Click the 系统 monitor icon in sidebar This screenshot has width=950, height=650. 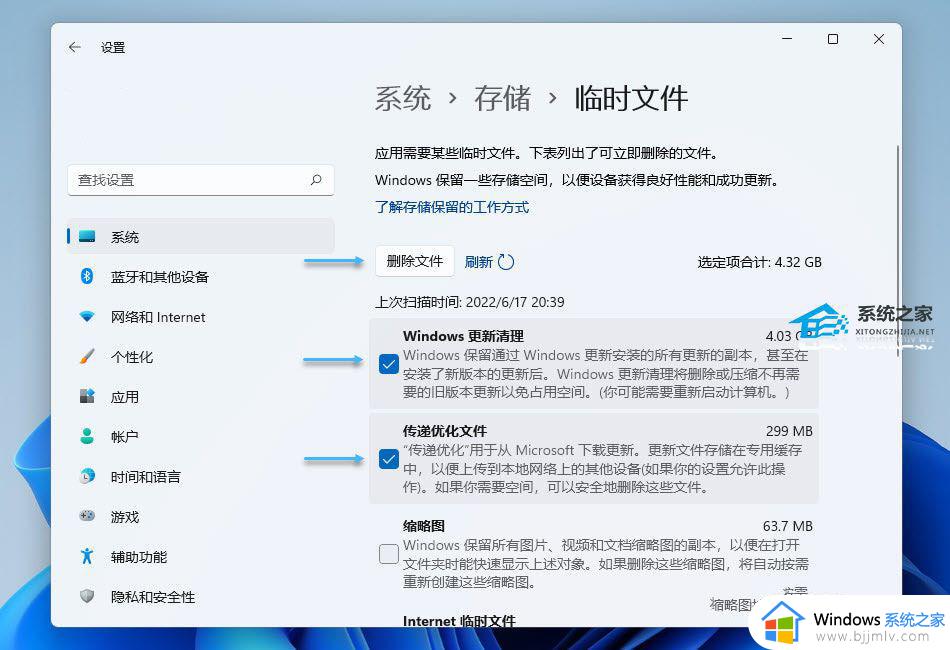click(x=87, y=236)
